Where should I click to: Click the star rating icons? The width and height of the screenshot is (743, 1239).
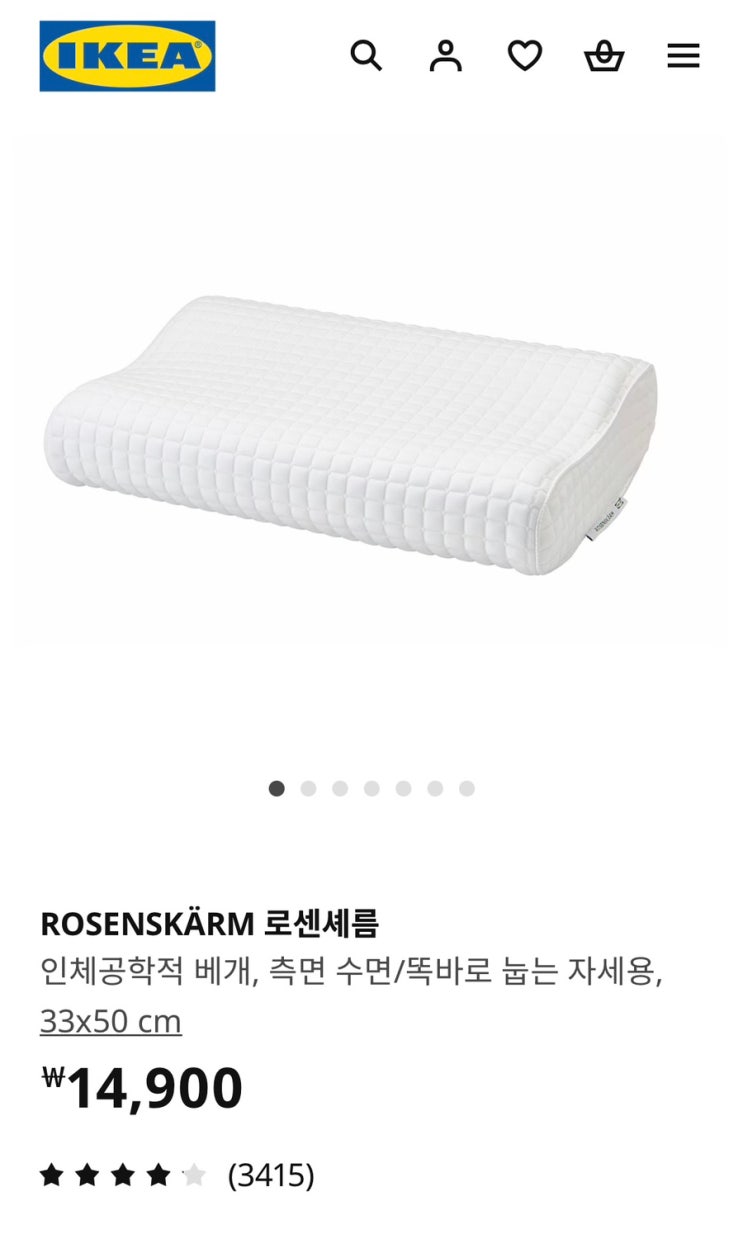[123, 1175]
